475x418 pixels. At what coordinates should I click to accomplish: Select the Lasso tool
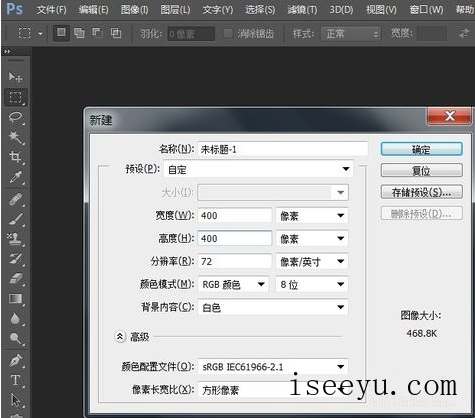coord(15,117)
